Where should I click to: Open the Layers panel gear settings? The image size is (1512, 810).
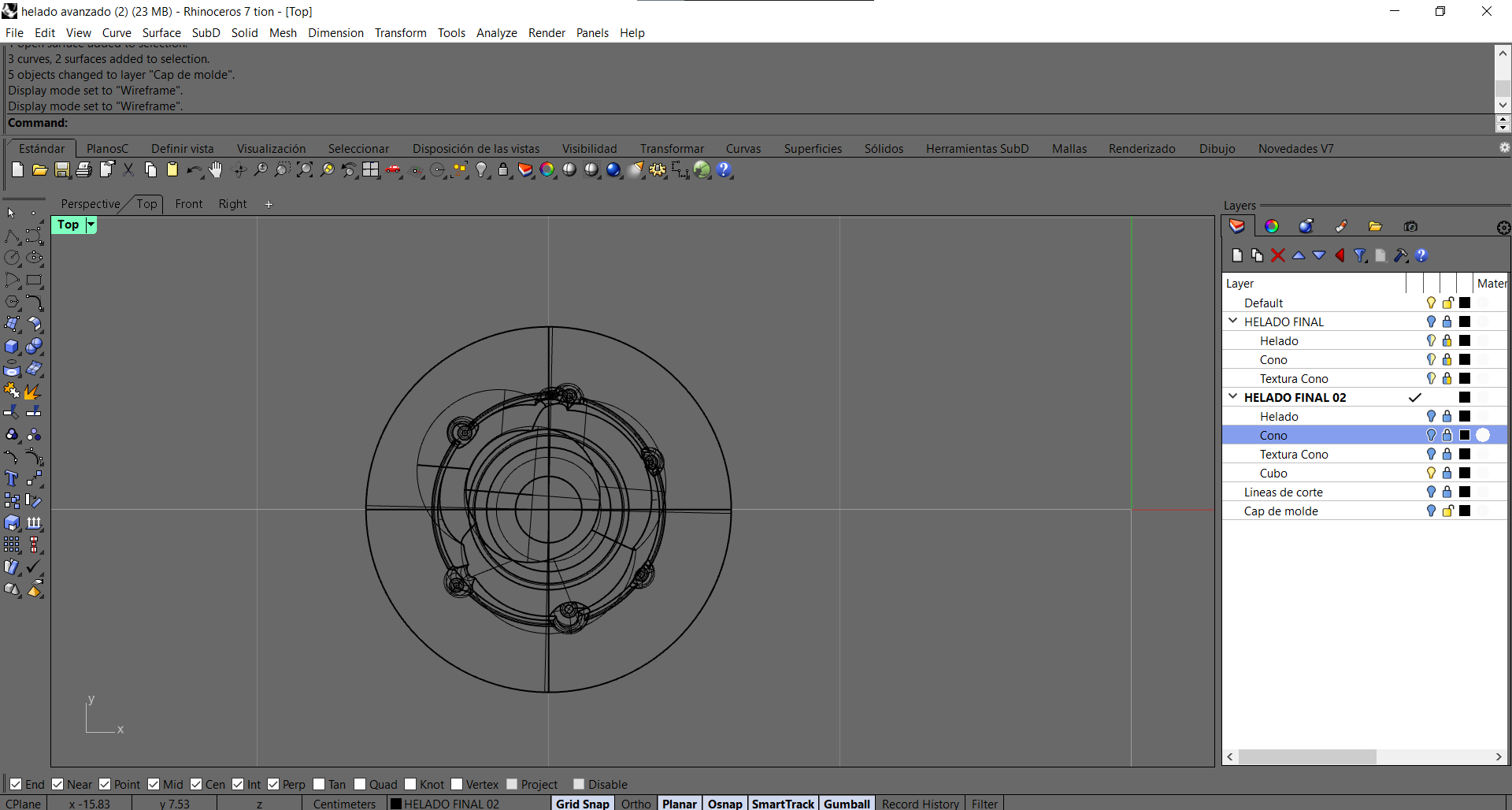pos(1503,228)
